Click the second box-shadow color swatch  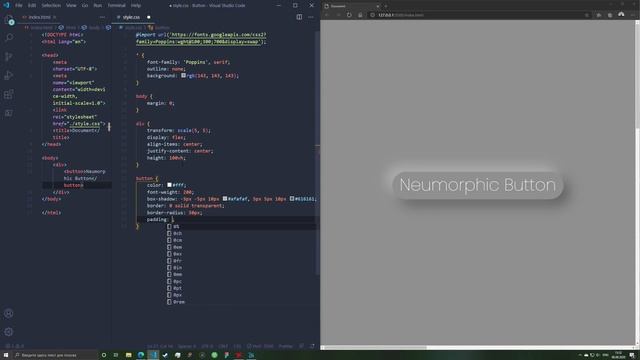click(x=292, y=199)
